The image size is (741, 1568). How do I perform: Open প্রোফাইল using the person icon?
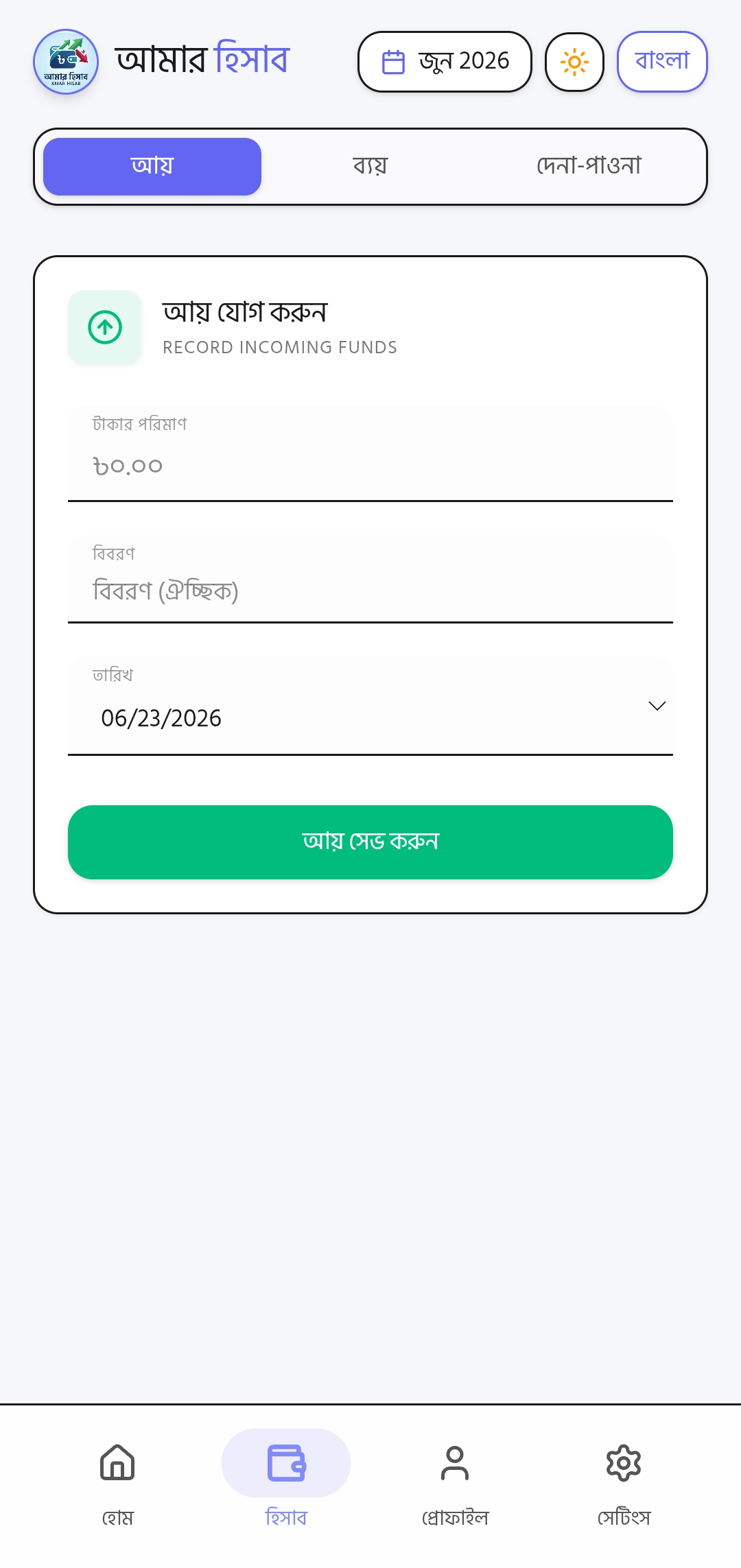[x=455, y=1463]
